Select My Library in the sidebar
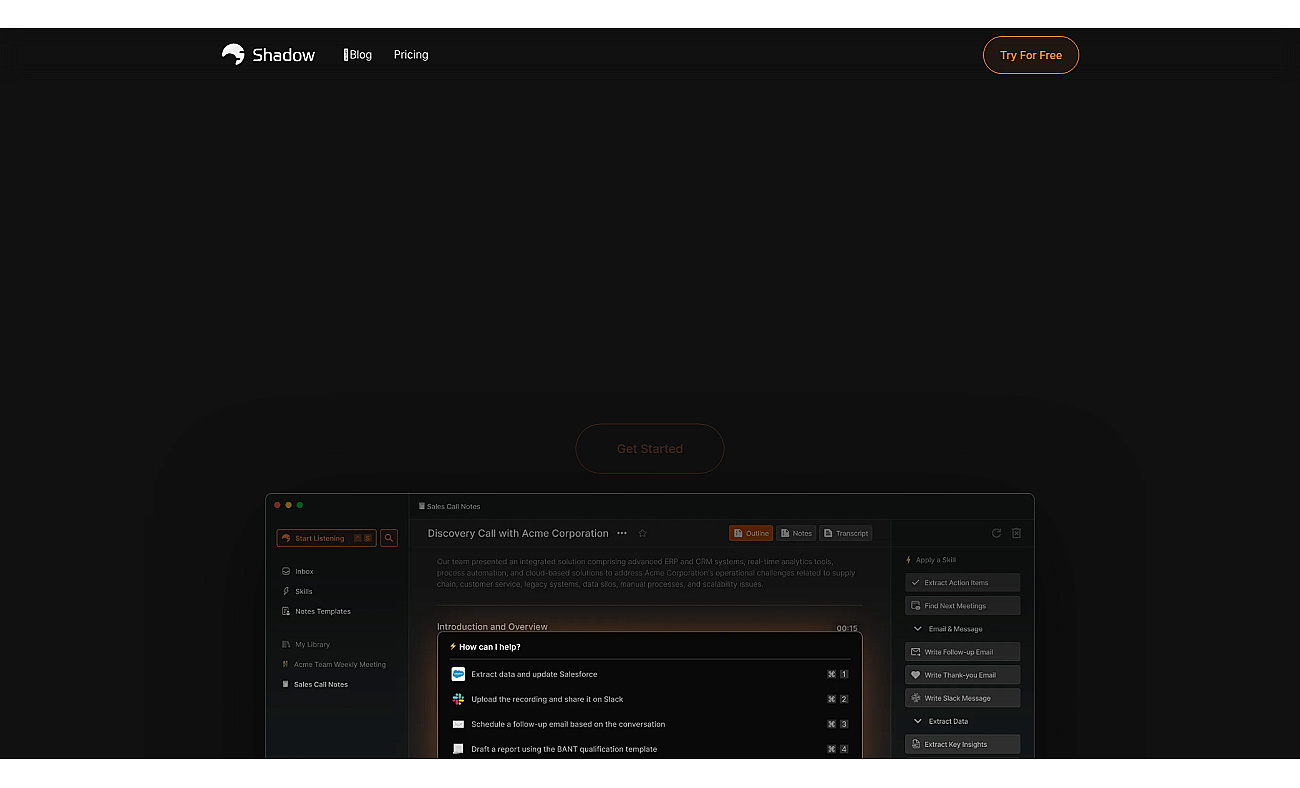 click(306, 644)
